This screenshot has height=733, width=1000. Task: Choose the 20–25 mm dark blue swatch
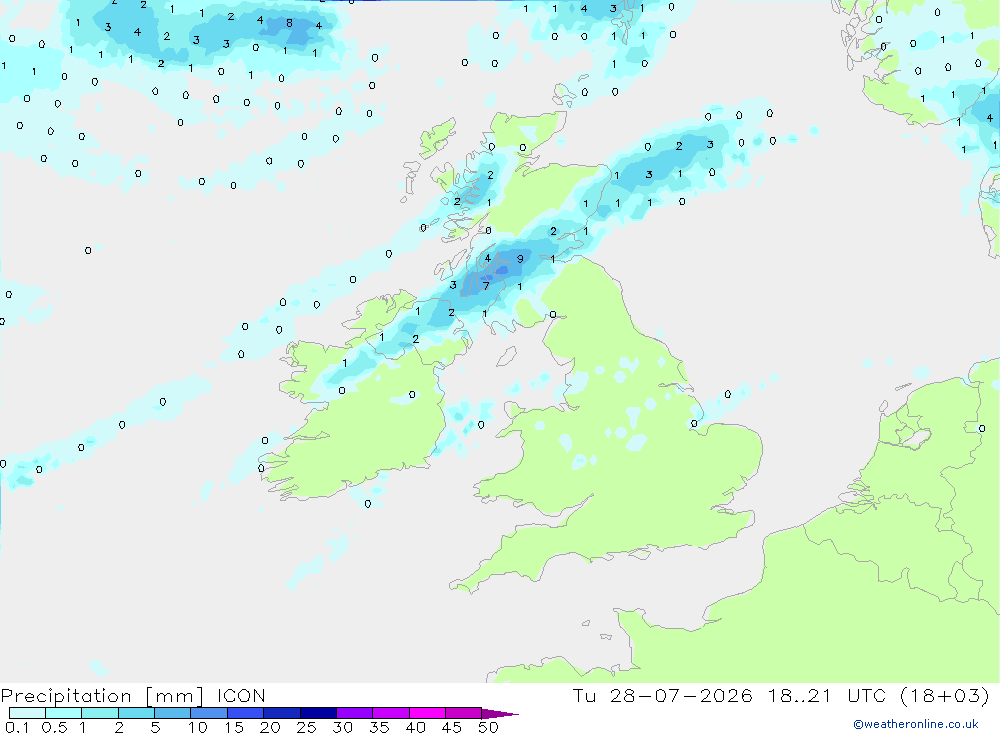coord(282,713)
